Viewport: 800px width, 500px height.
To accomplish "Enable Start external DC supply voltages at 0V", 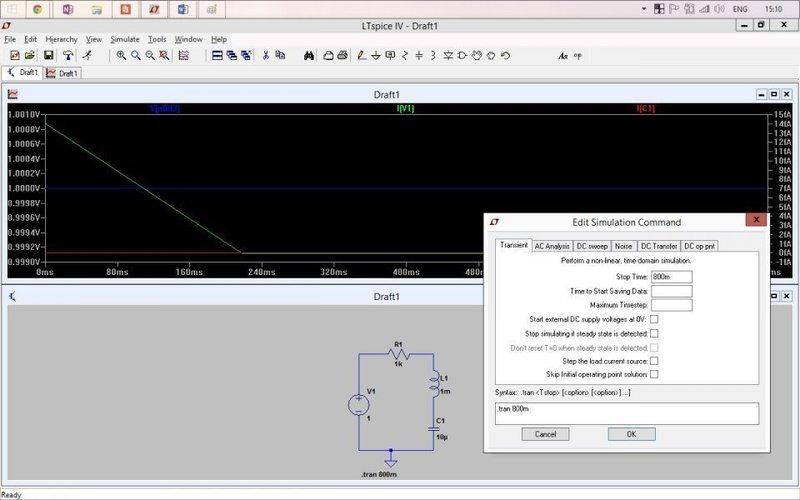I will 654,319.
